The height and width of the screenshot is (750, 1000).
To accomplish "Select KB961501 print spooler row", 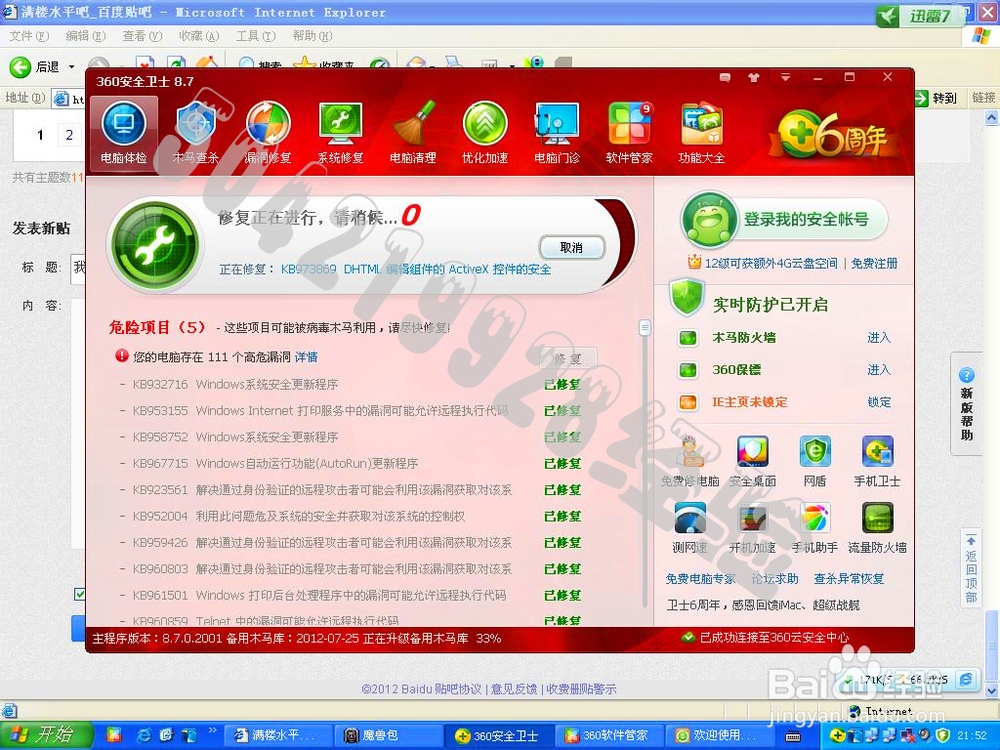I will tap(350, 596).
